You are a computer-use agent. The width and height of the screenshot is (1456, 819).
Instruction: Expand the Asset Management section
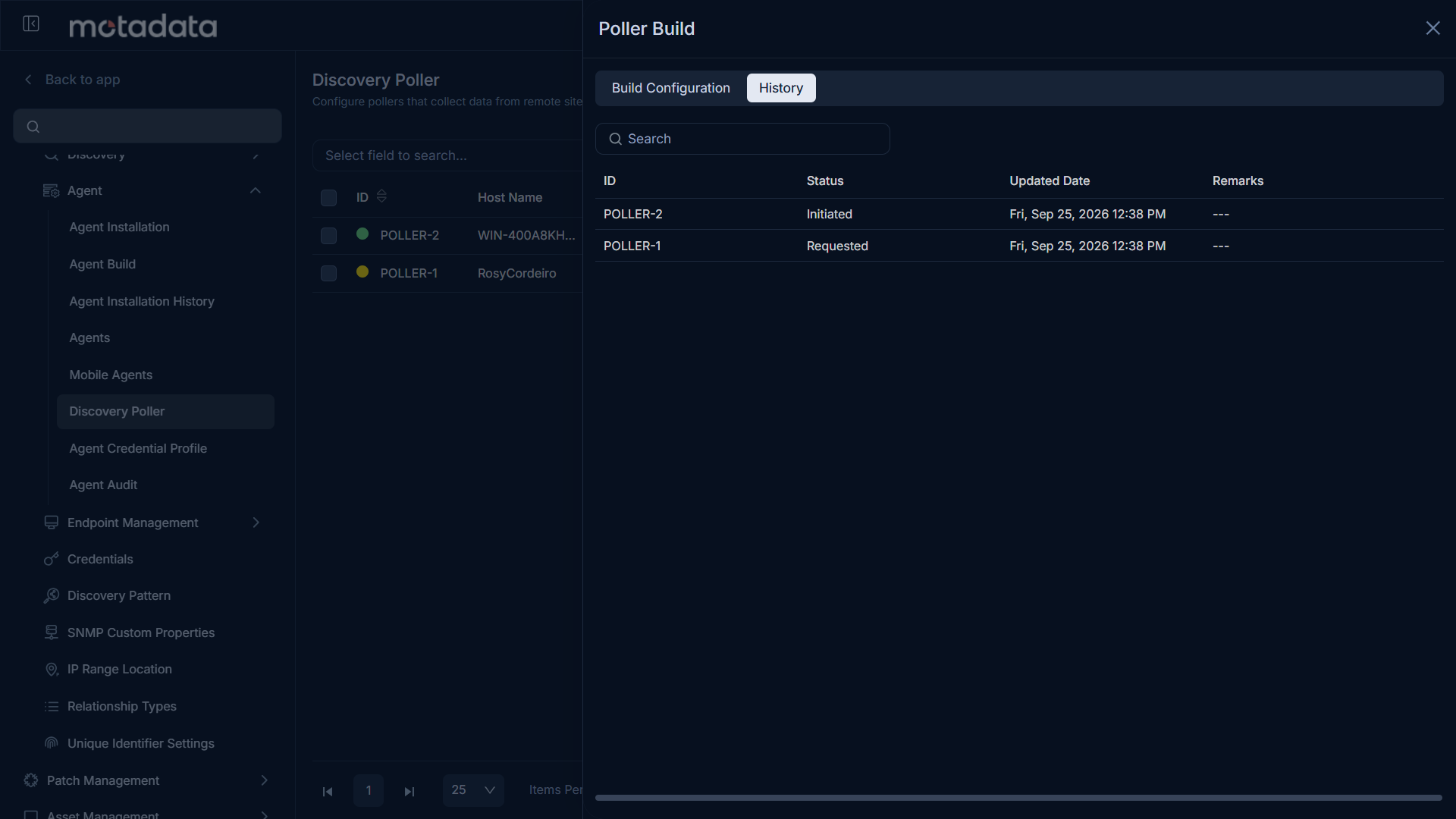(264, 814)
